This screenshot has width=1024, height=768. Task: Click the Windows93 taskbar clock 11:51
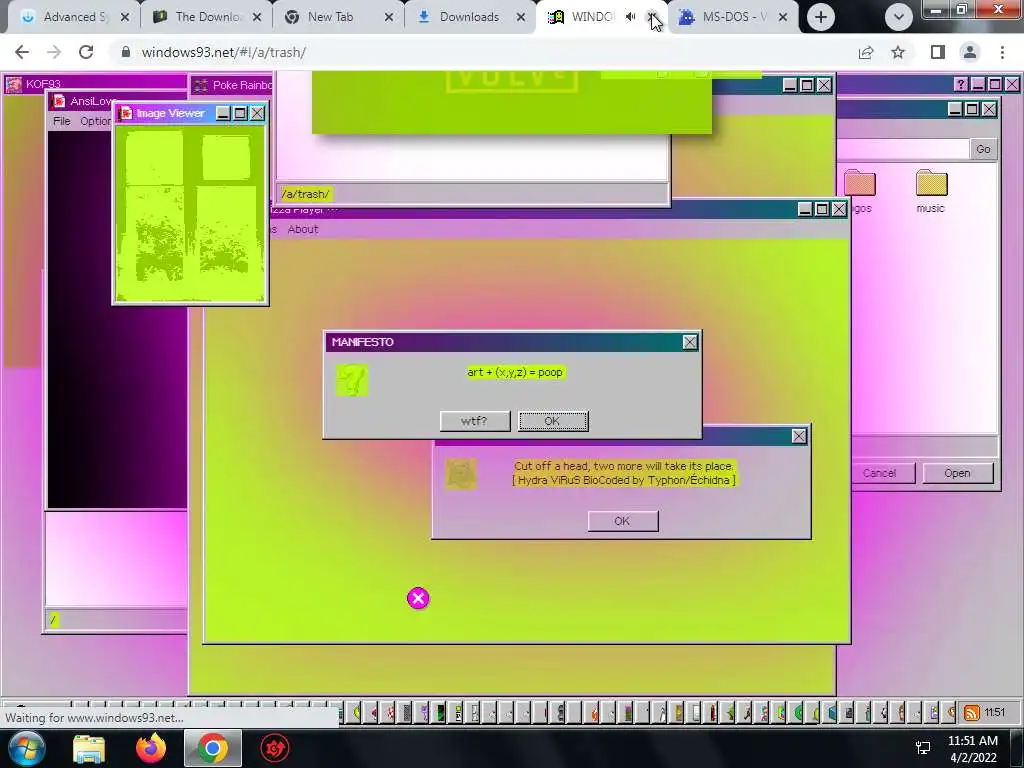click(x=995, y=712)
